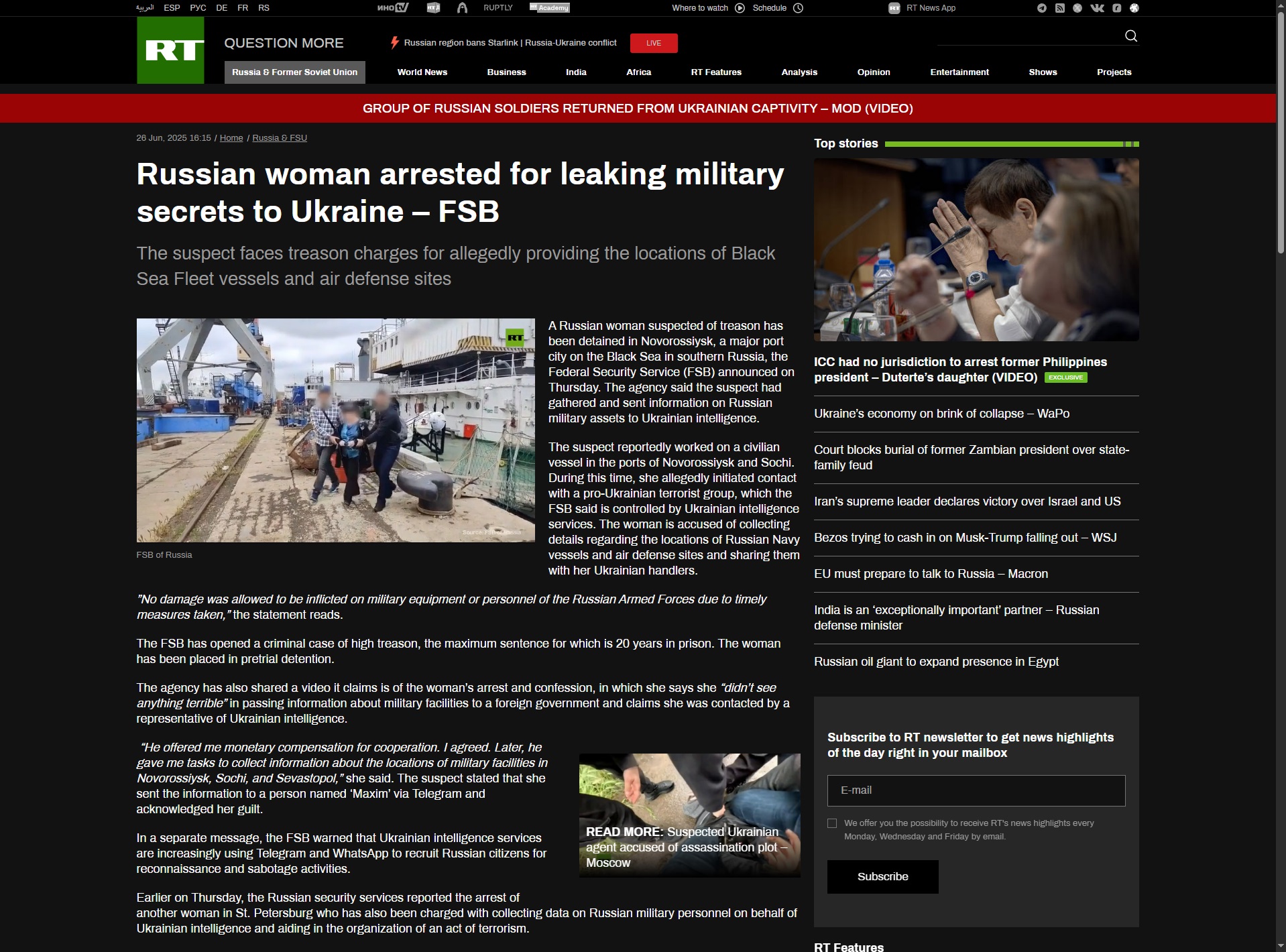This screenshot has height=952, width=1286.
Task: Open EU must prepare to talk to Russia story
Action: pyautogui.click(x=931, y=574)
